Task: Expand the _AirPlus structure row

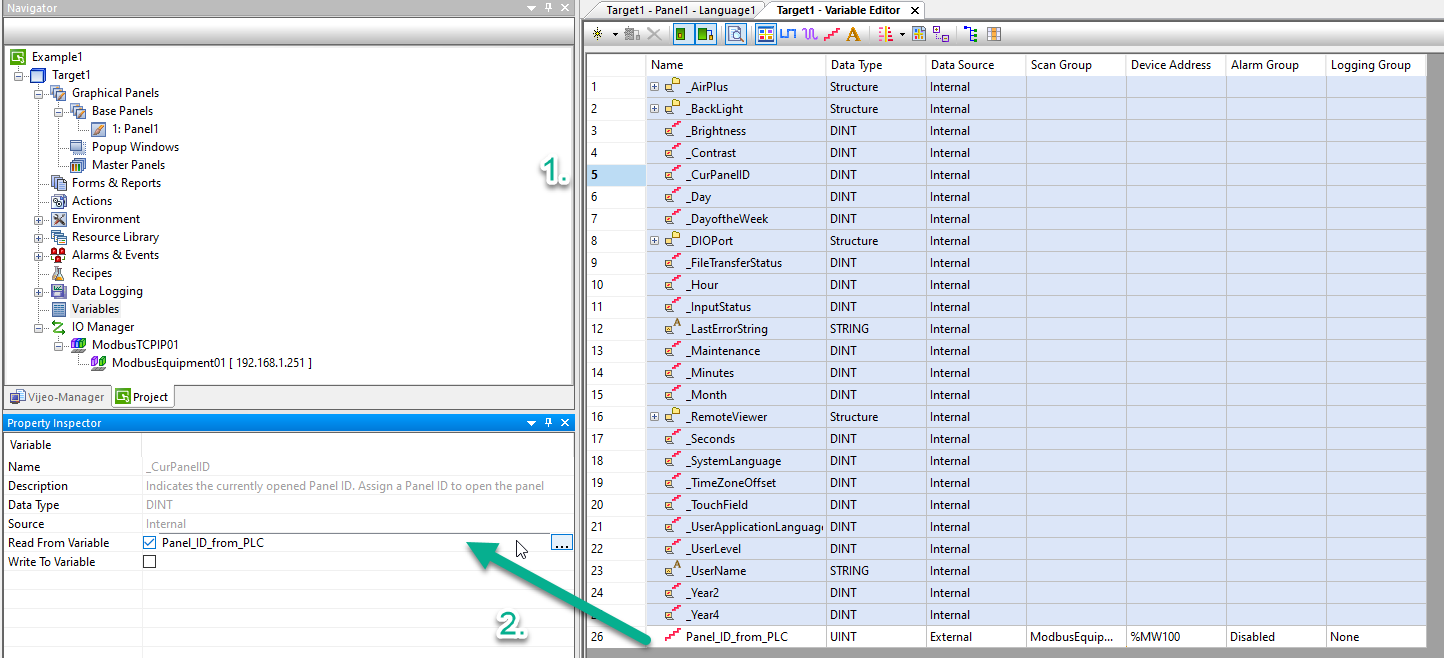Action: tap(655, 87)
